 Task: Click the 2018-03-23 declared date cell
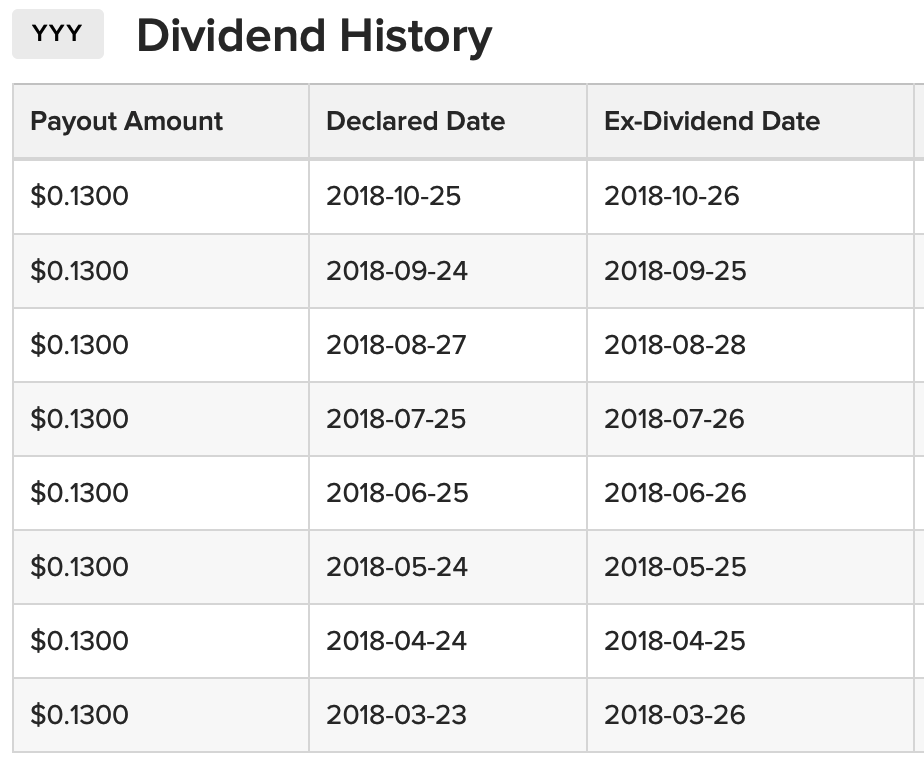point(397,715)
